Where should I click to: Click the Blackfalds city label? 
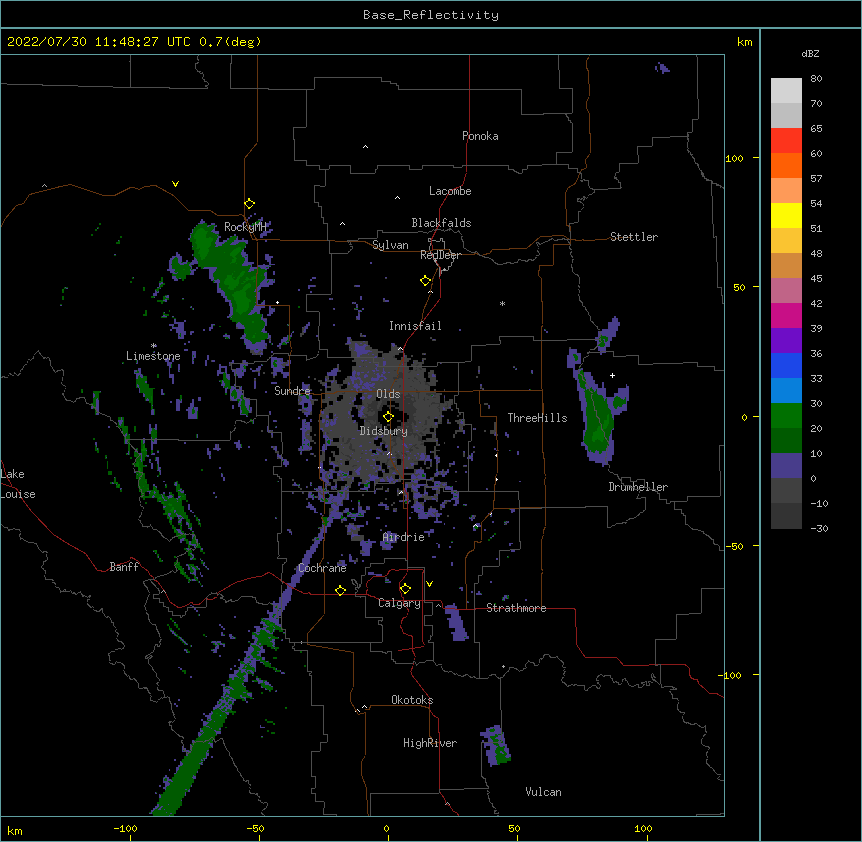pyautogui.click(x=441, y=223)
